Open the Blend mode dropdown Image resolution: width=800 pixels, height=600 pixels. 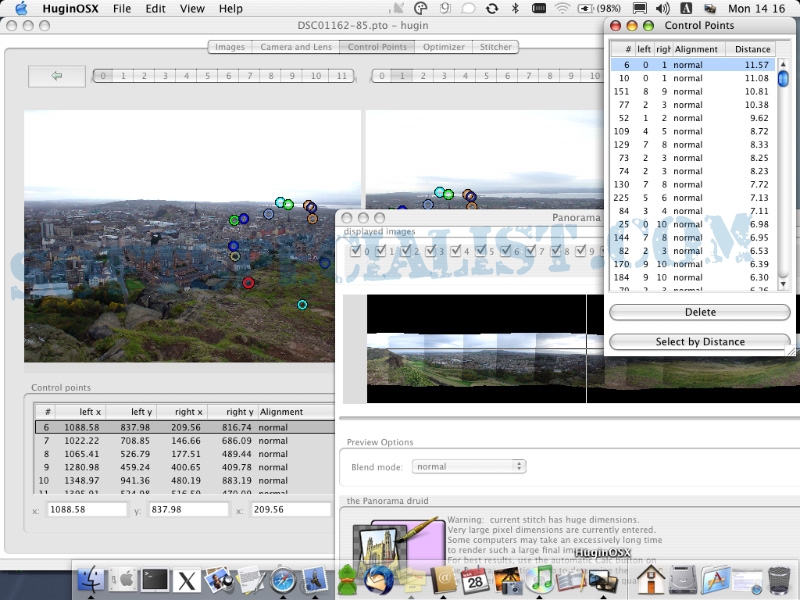469,466
